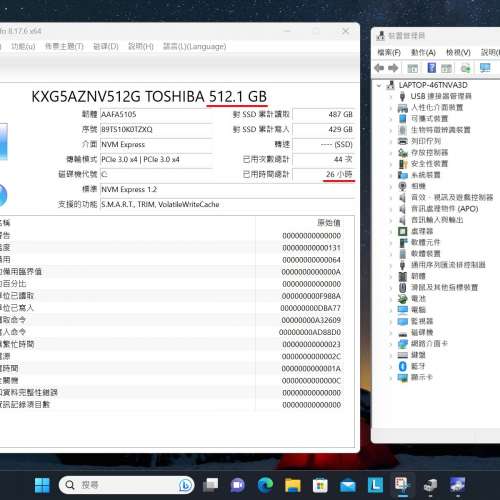The image size is (500, 500).
Task: Expand the 磁碟機 disk drives node
Action: [391, 333]
